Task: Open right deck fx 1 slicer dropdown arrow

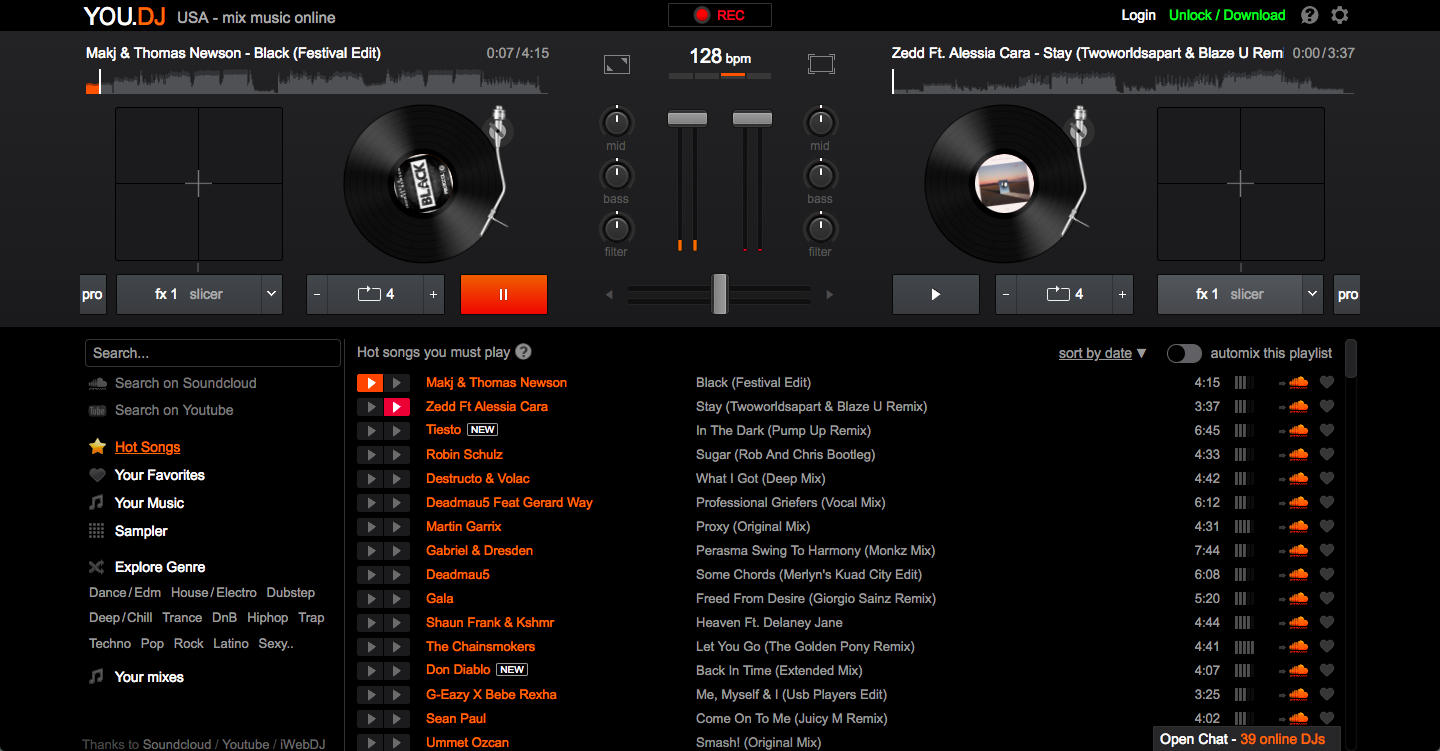Action: point(1312,295)
